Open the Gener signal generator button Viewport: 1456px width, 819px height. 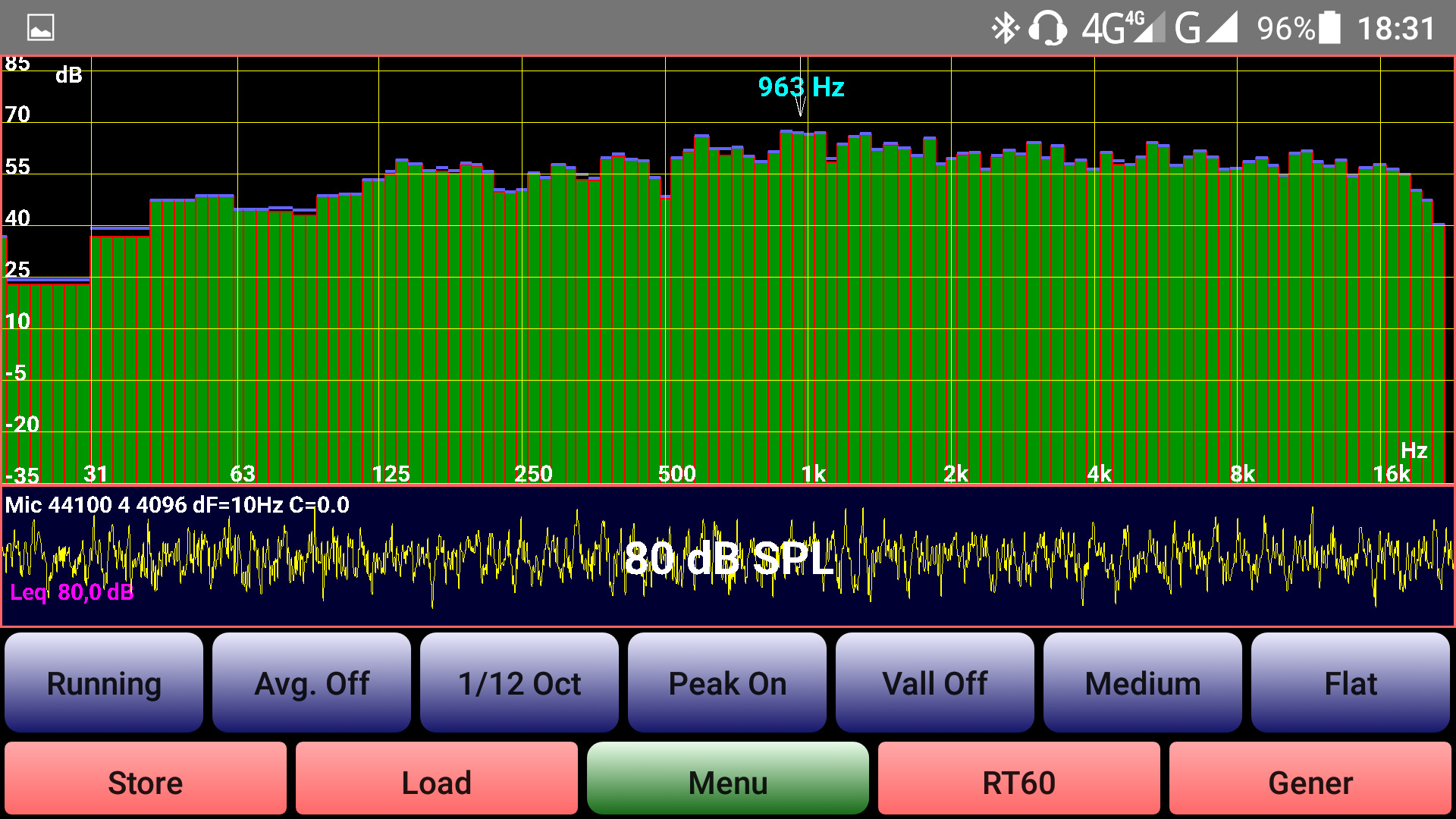coord(1310,779)
